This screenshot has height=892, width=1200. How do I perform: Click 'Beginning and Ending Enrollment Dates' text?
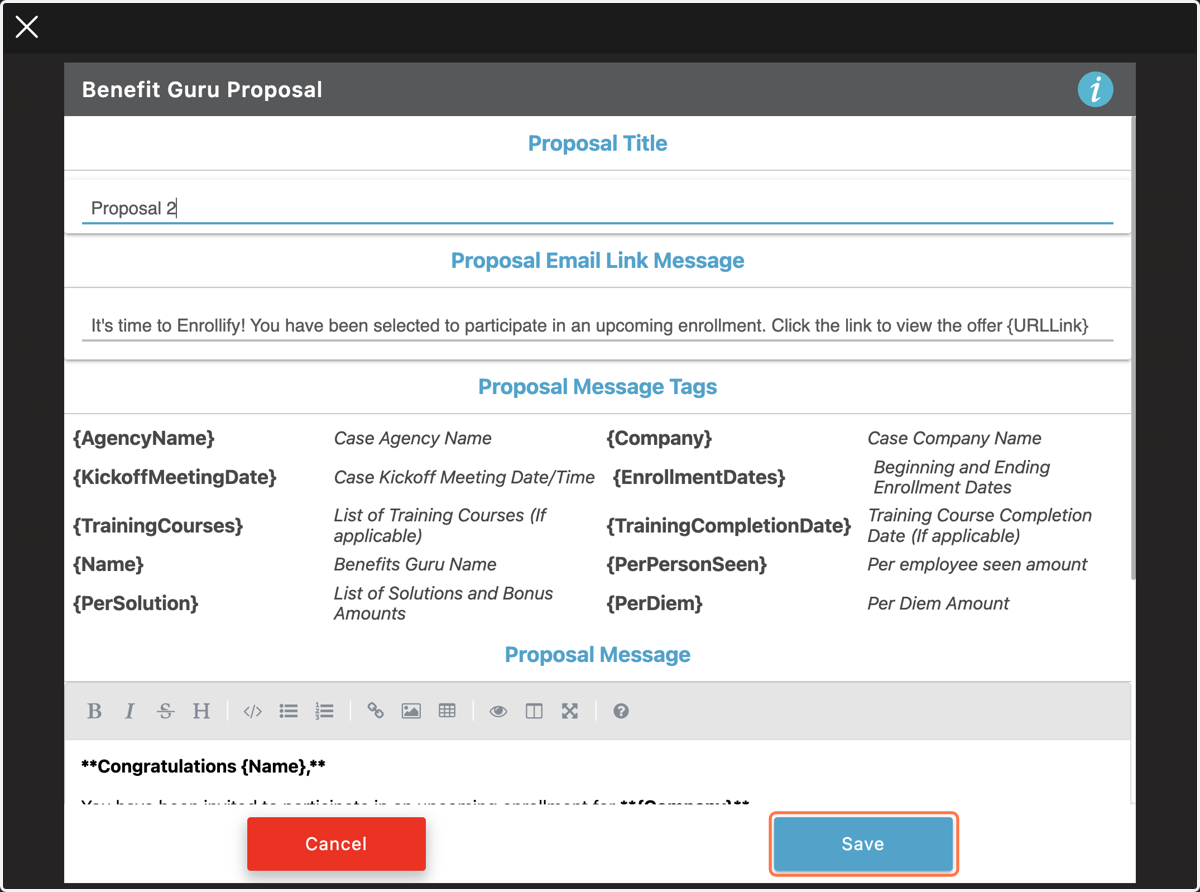pyautogui.click(x=962, y=477)
